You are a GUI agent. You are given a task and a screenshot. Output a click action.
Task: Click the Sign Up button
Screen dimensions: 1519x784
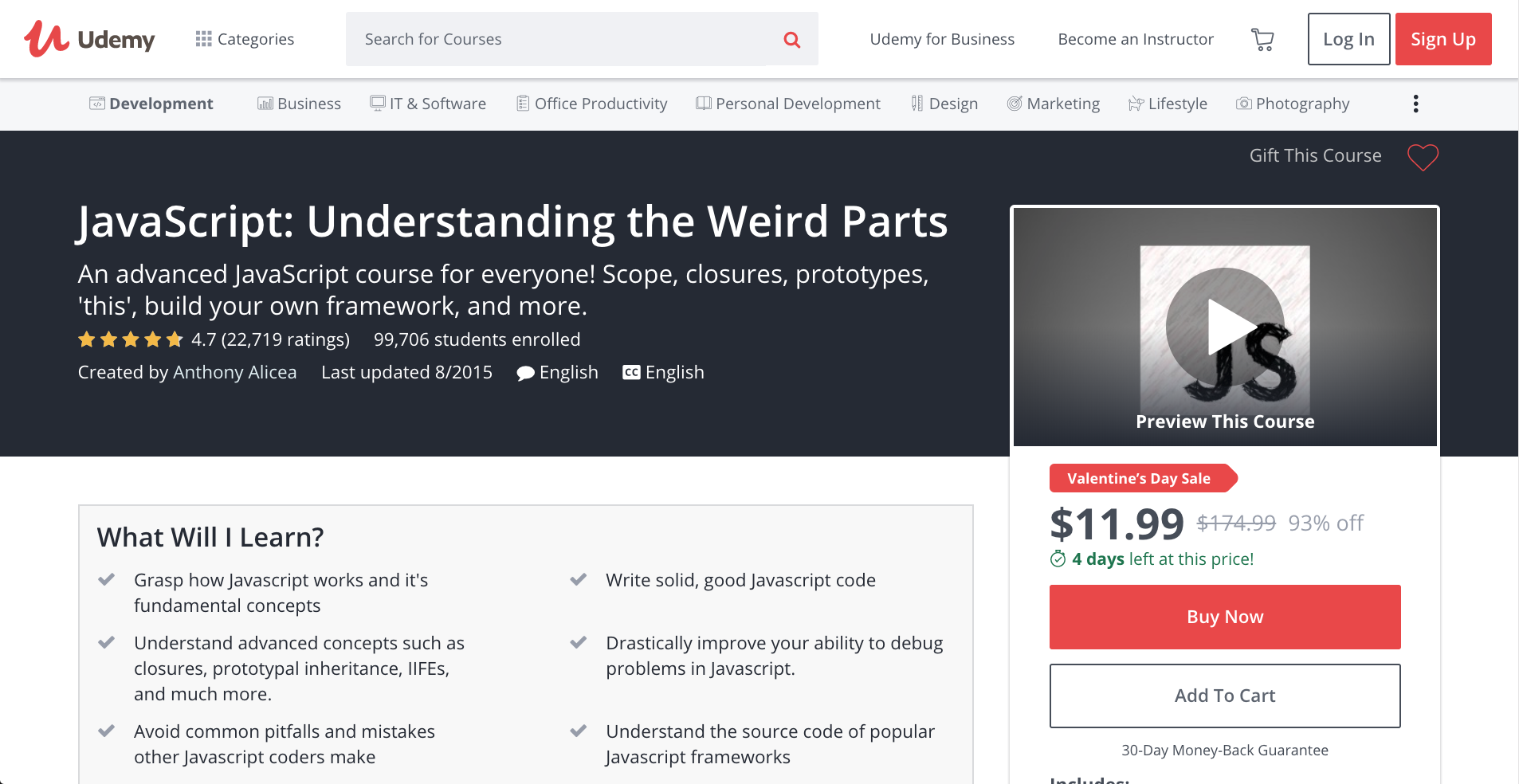pos(1443,39)
